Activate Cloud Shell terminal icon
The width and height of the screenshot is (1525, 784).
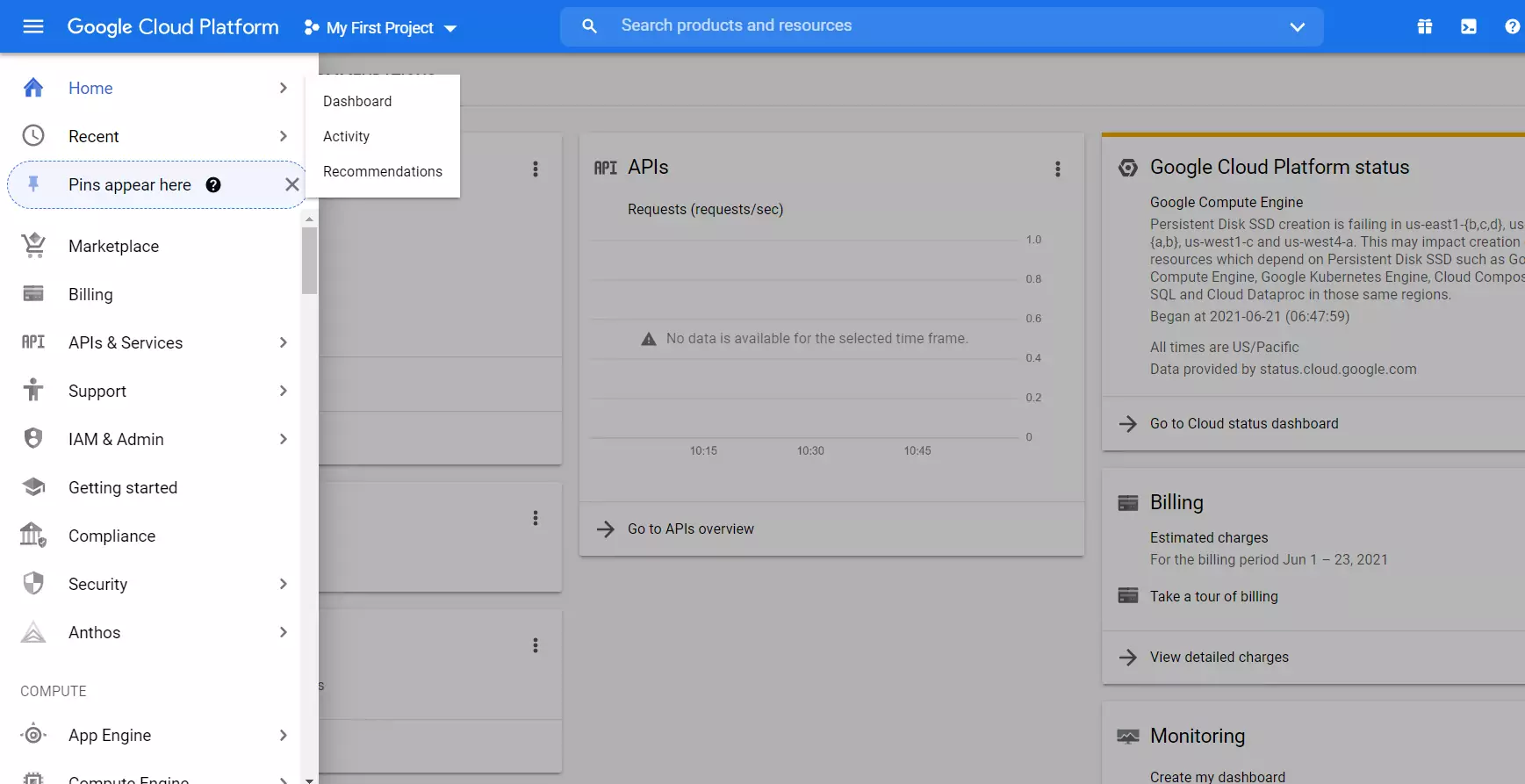click(1469, 26)
